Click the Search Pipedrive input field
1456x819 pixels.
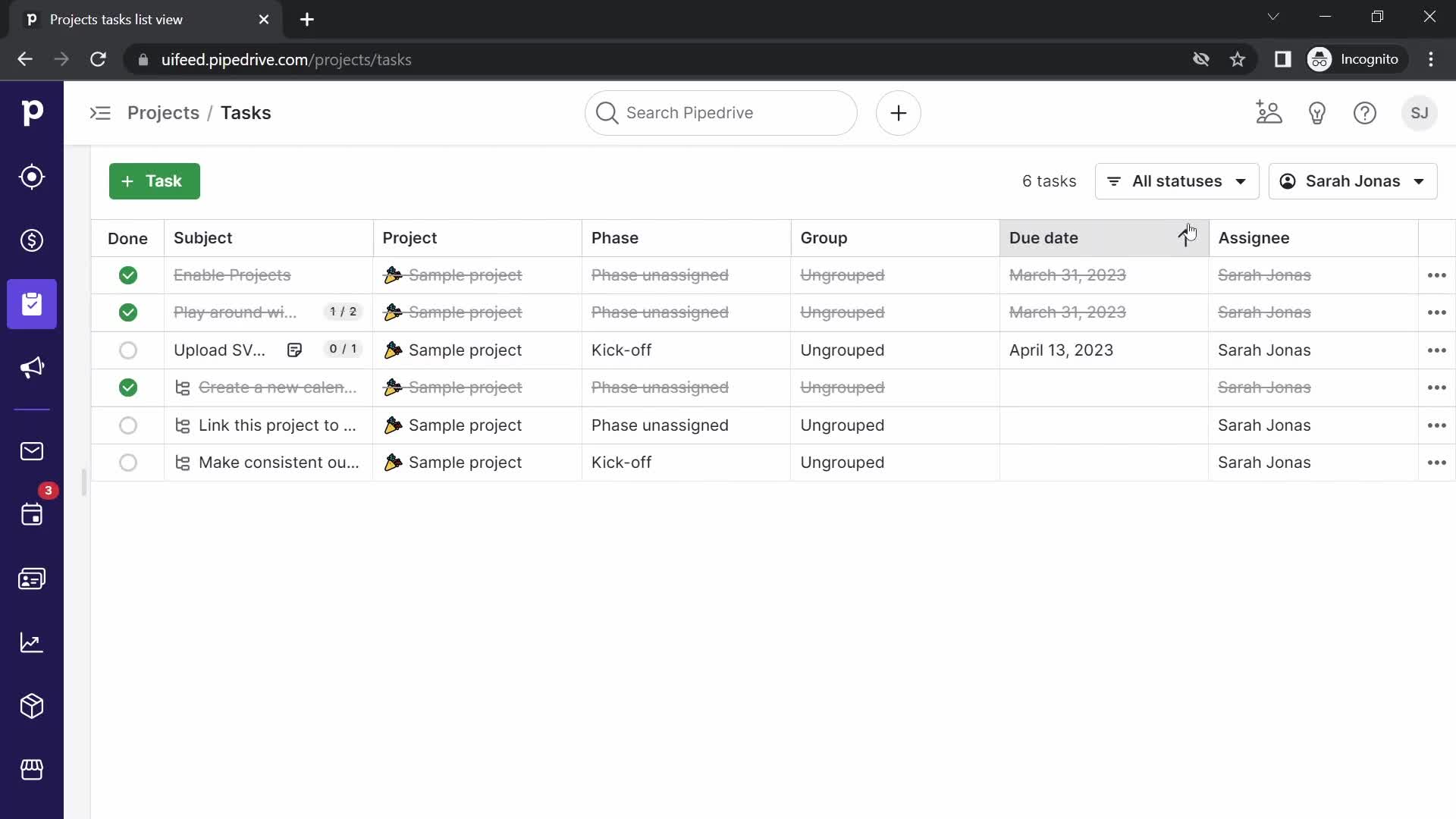[721, 112]
